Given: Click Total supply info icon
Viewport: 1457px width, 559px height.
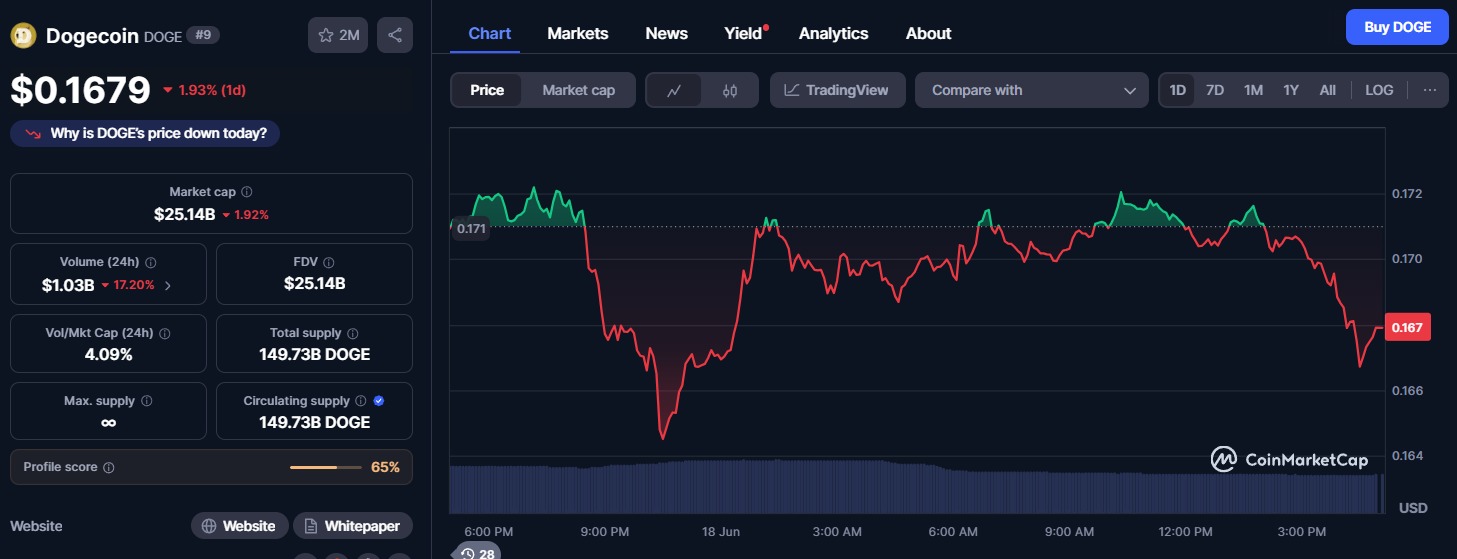Looking at the screenshot, I should pyautogui.click(x=353, y=333).
